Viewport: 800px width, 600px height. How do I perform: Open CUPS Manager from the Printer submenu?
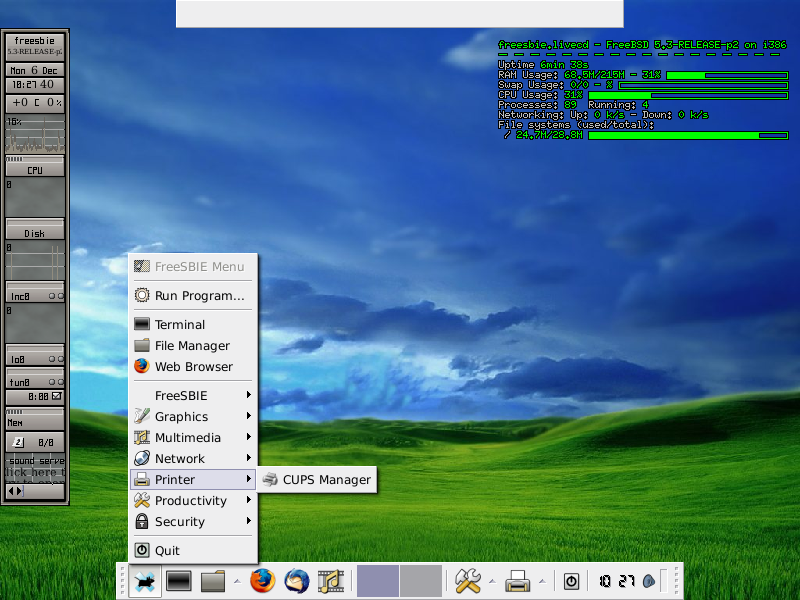(317, 480)
